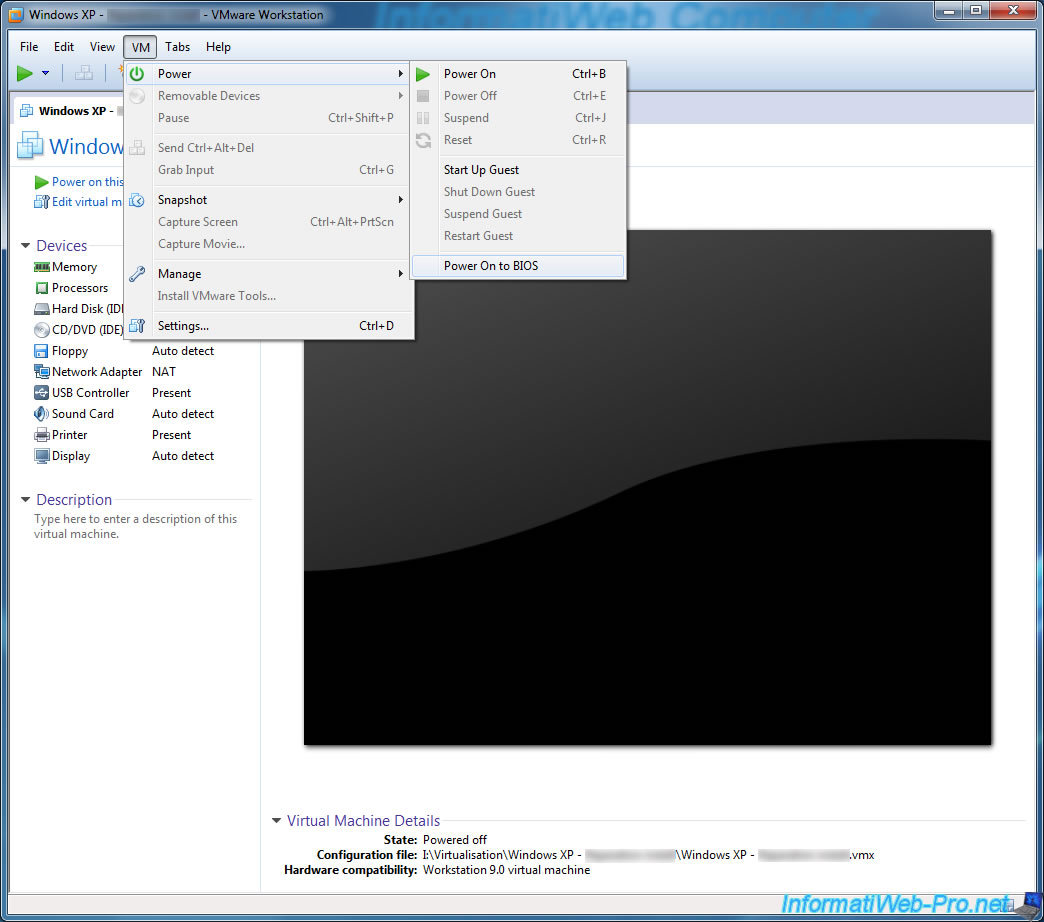Click the green Power On toolbar play icon
This screenshot has width=1044, height=922.
[25, 73]
